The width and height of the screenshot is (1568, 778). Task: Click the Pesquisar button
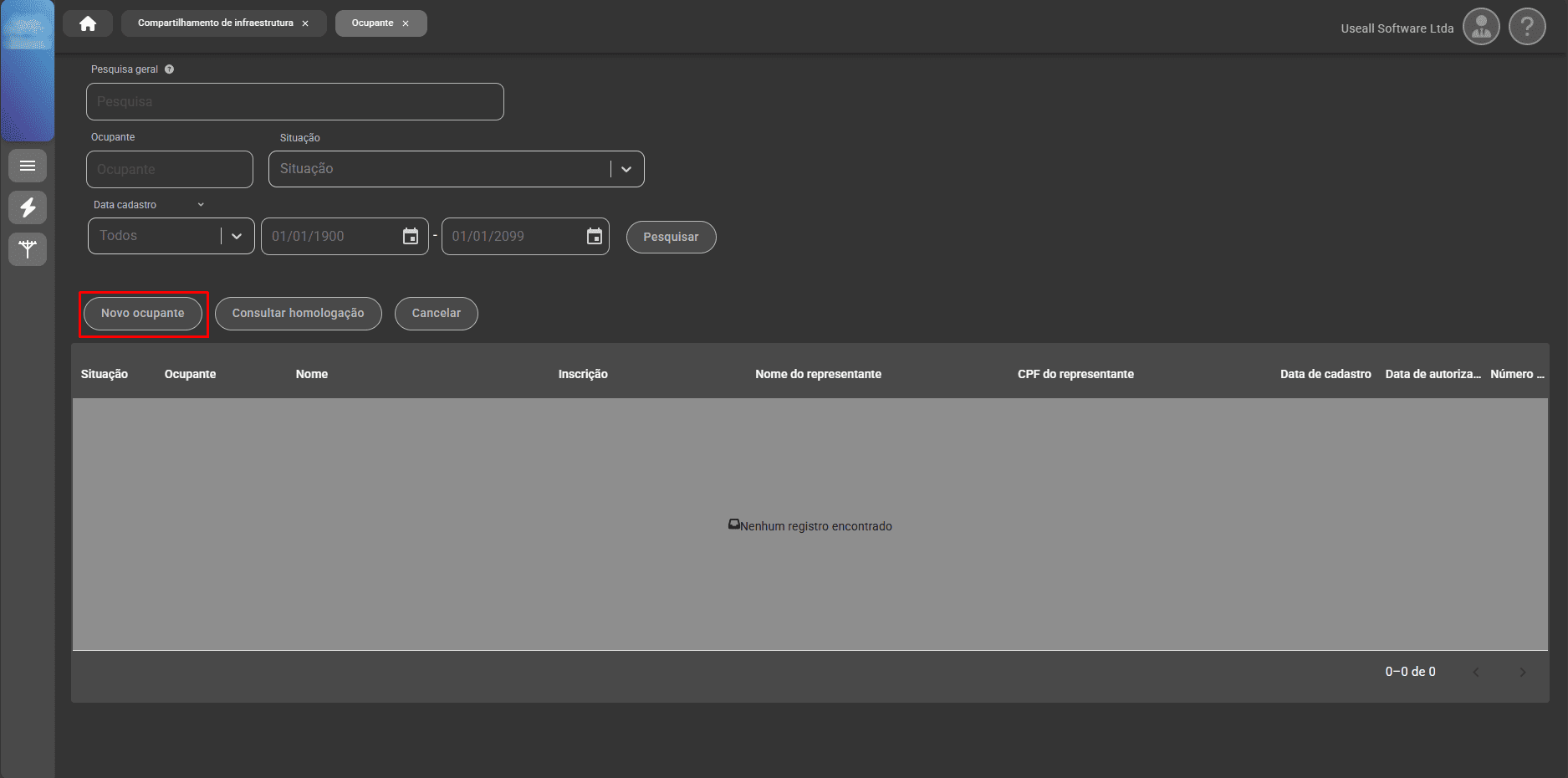[671, 237]
